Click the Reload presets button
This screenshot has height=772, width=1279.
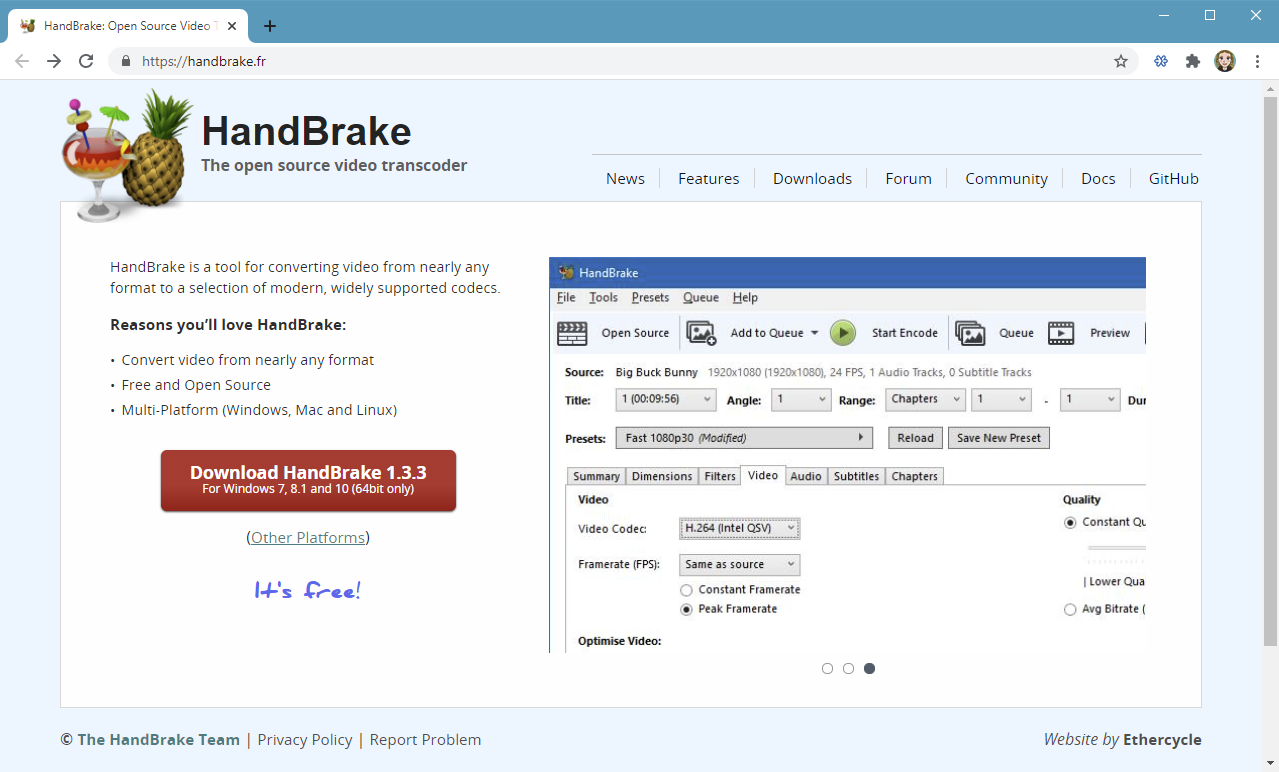point(915,438)
